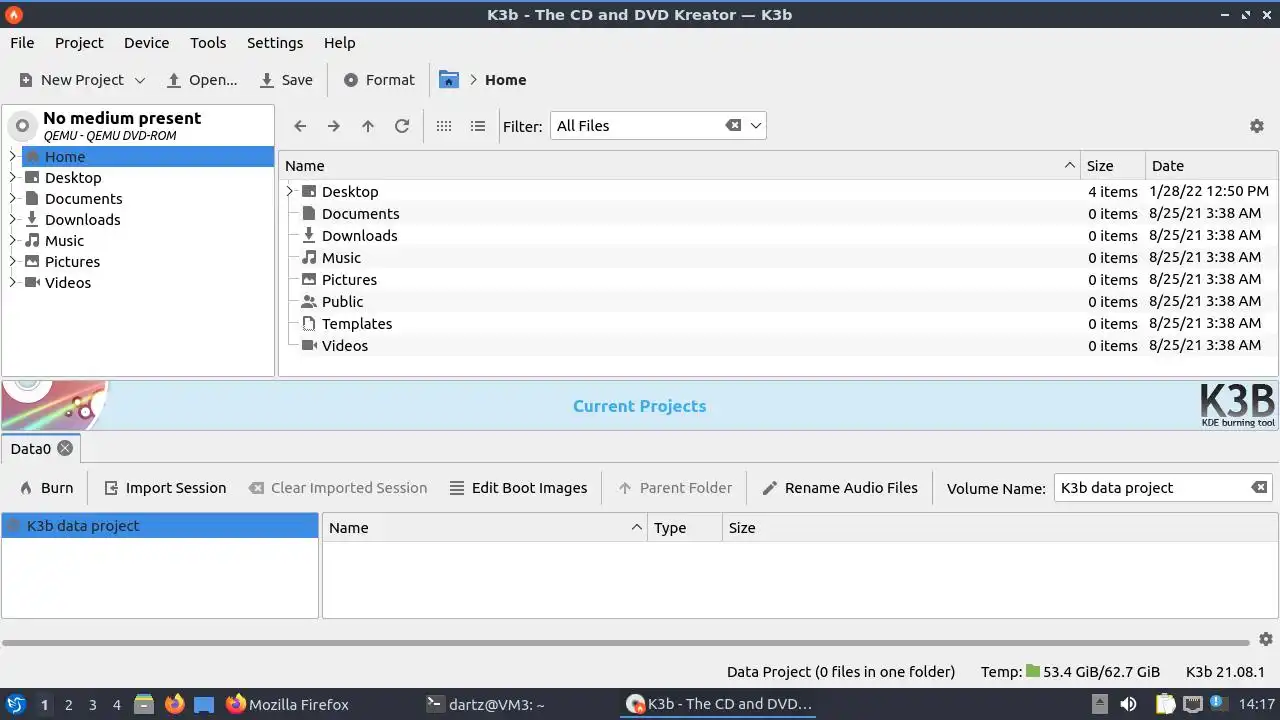
Task: Sort file list by Size column
Action: 1112,166
